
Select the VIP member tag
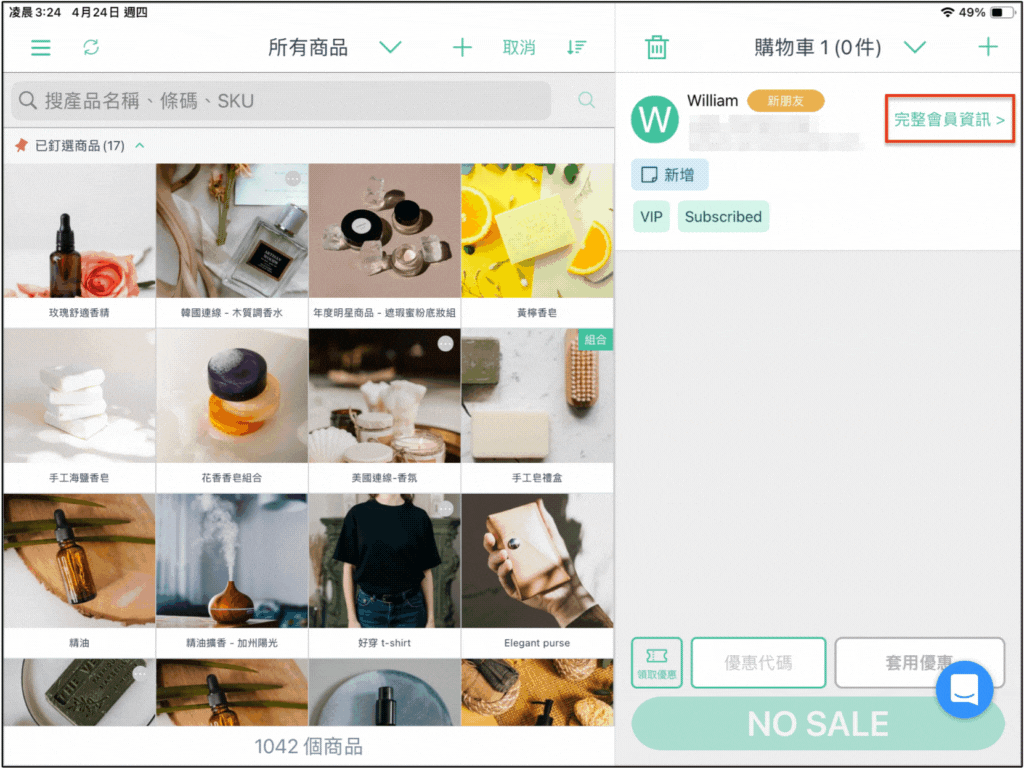651,216
